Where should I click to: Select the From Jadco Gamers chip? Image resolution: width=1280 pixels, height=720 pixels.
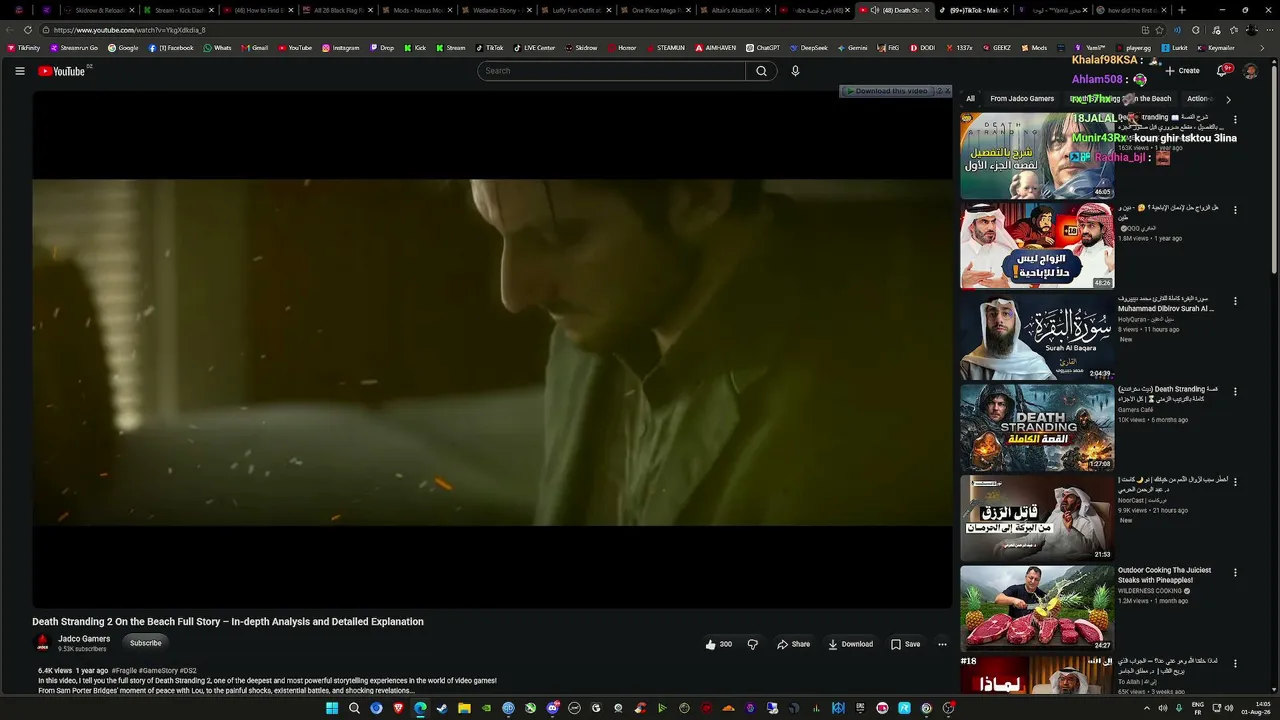1022,99
